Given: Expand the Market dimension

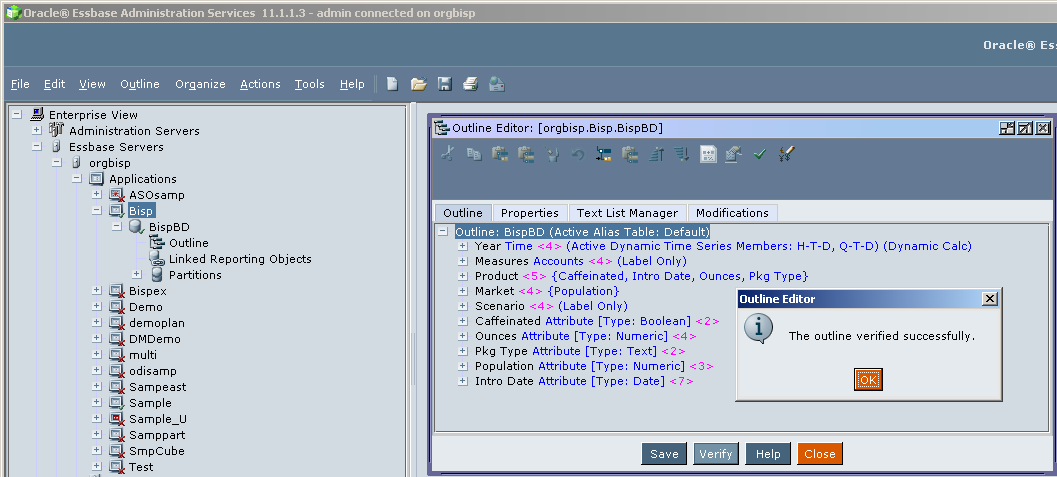Looking at the screenshot, I should tap(462, 291).
